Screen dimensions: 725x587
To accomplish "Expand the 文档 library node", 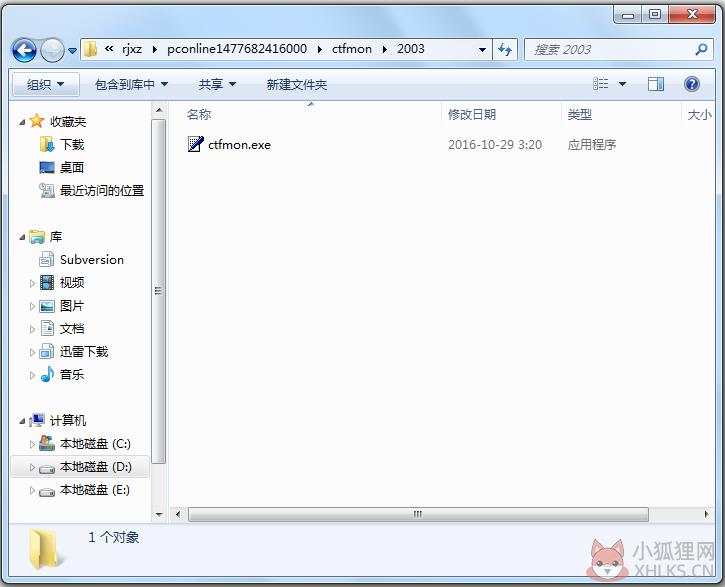I will click(x=32, y=329).
